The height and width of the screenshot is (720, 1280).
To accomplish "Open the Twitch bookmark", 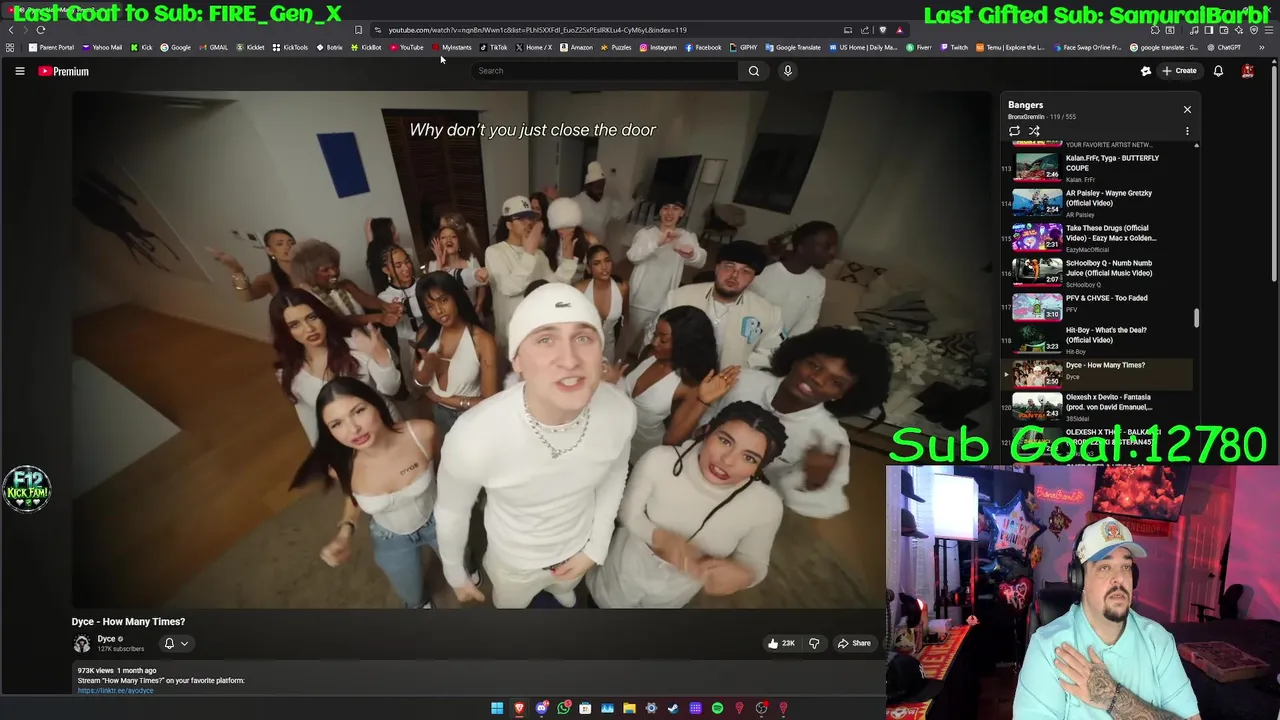I will point(953,47).
